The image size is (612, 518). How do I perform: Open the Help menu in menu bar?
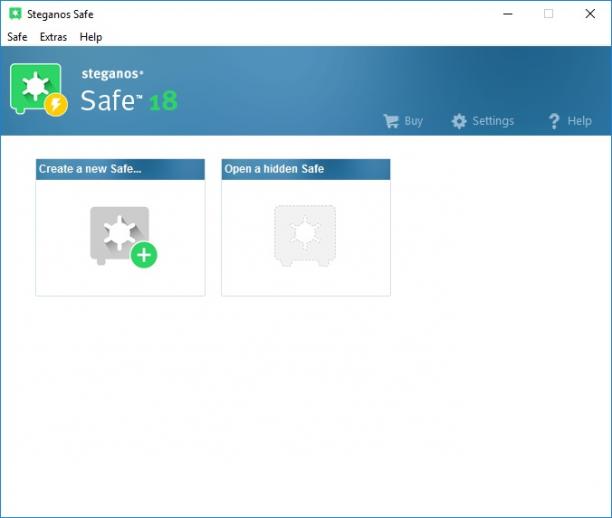coord(91,37)
